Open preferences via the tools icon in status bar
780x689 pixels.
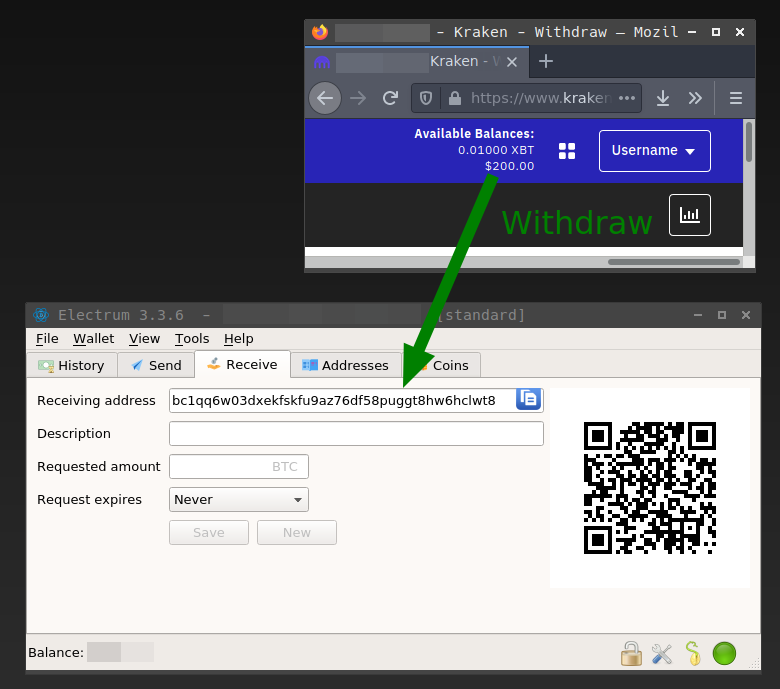662,654
